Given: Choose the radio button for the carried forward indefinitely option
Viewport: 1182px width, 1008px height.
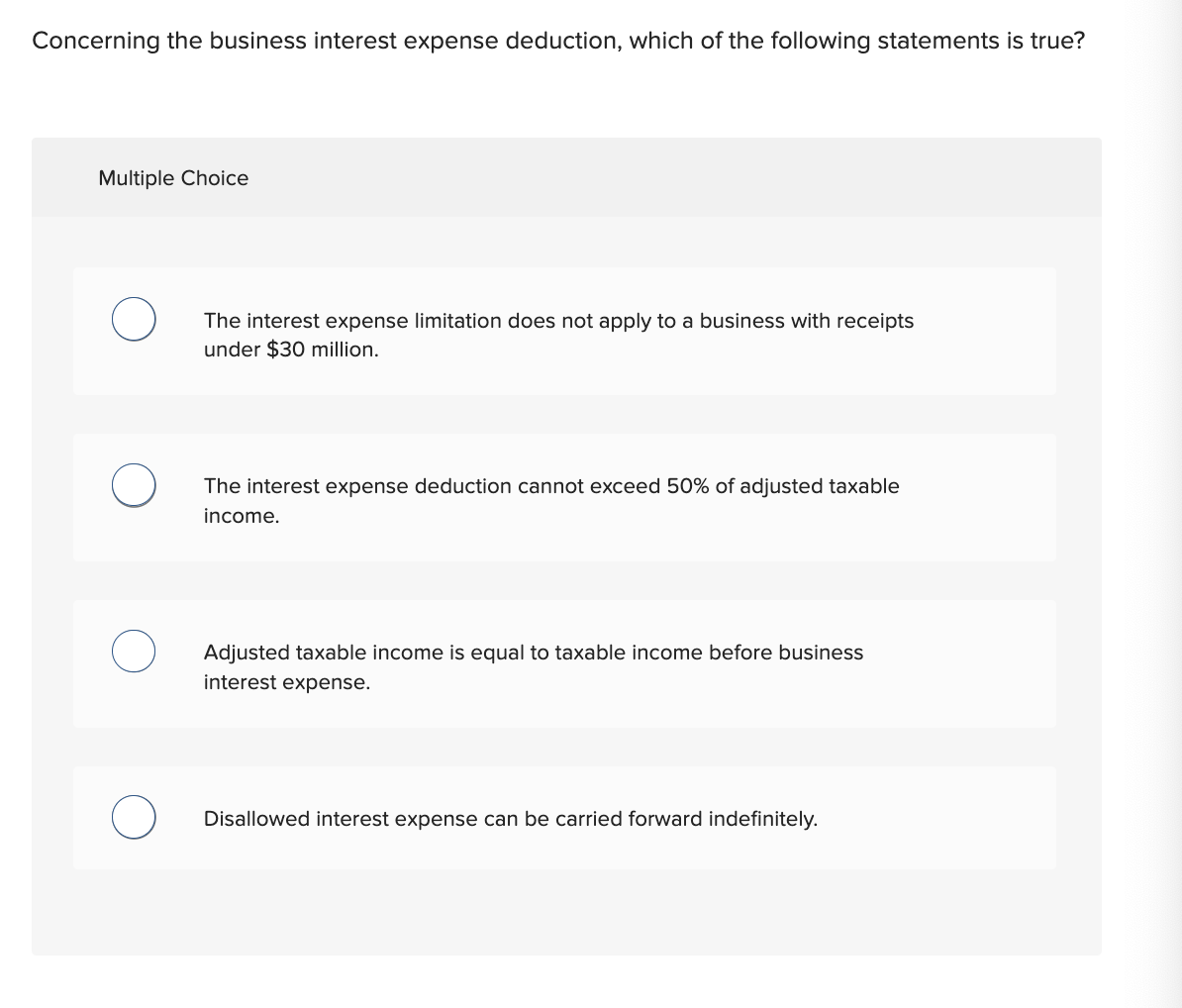Looking at the screenshot, I should click(x=133, y=817).
